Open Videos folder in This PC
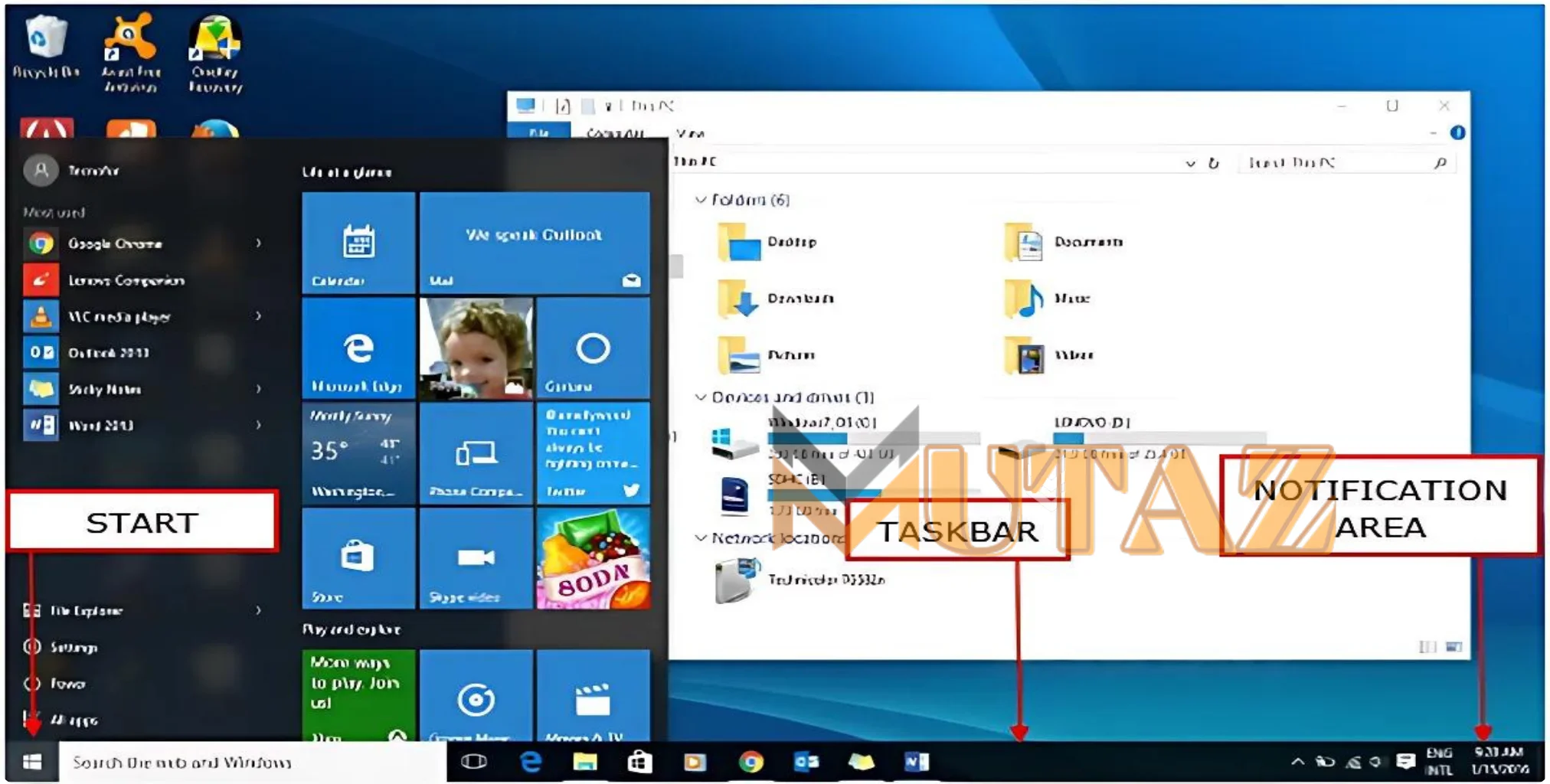 [1048, 355]
